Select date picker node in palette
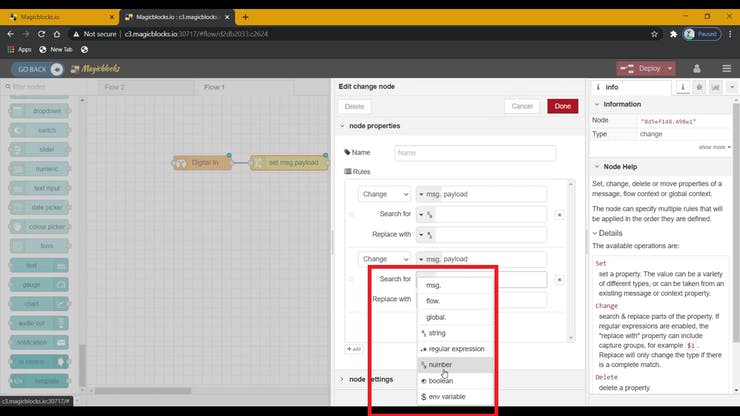 [40, 207]
